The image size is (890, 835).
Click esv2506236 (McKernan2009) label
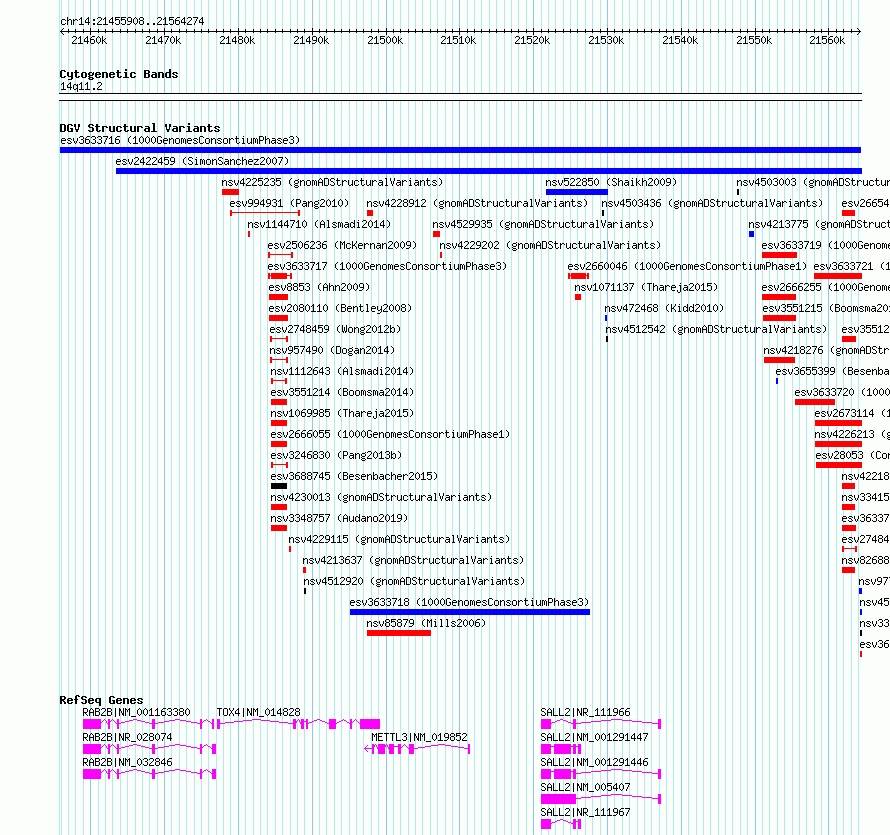tap(342, 245)
